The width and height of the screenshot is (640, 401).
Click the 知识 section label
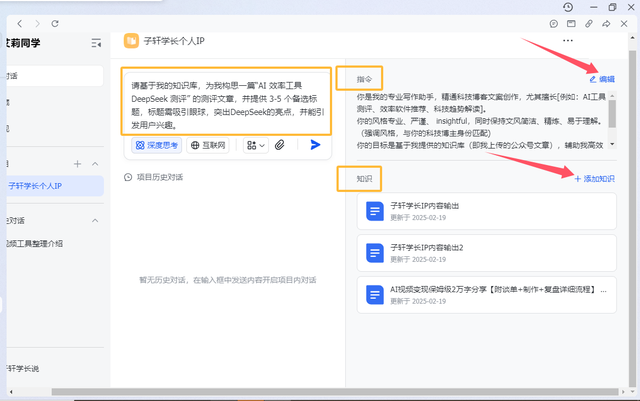364,179
